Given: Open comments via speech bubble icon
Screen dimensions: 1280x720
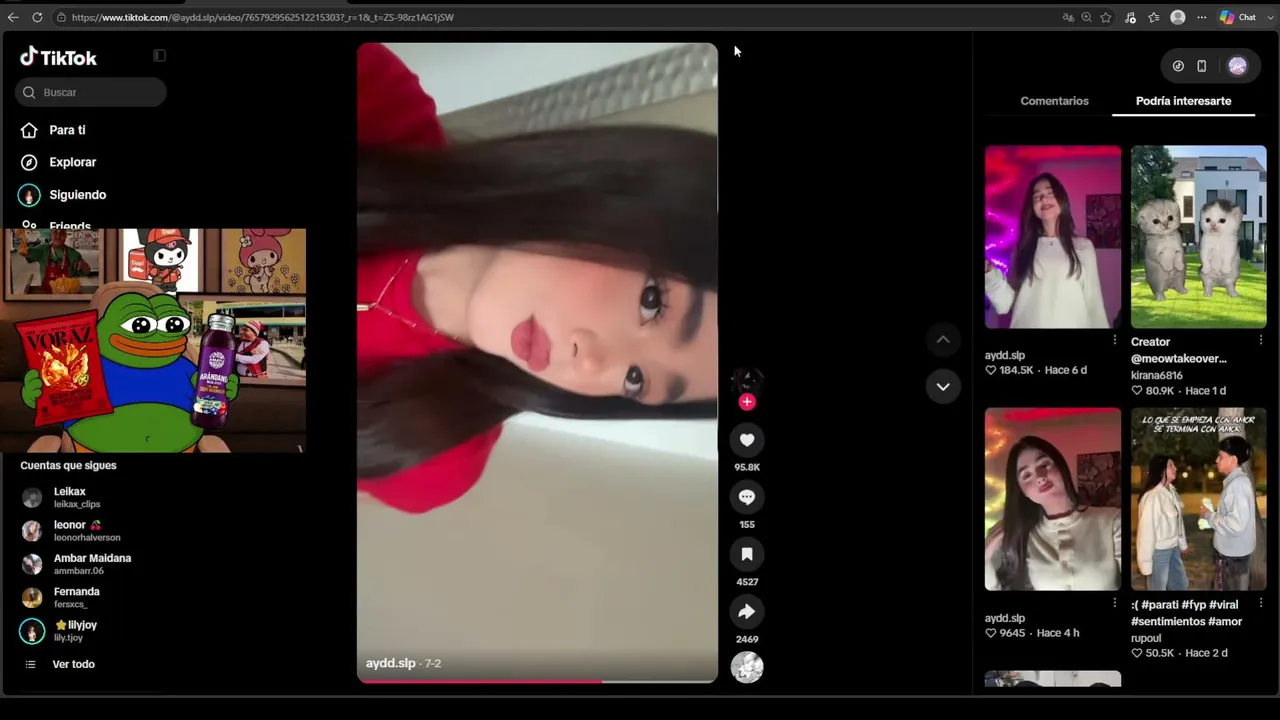Looking at the screenshot, I should [x=747, y=497].
